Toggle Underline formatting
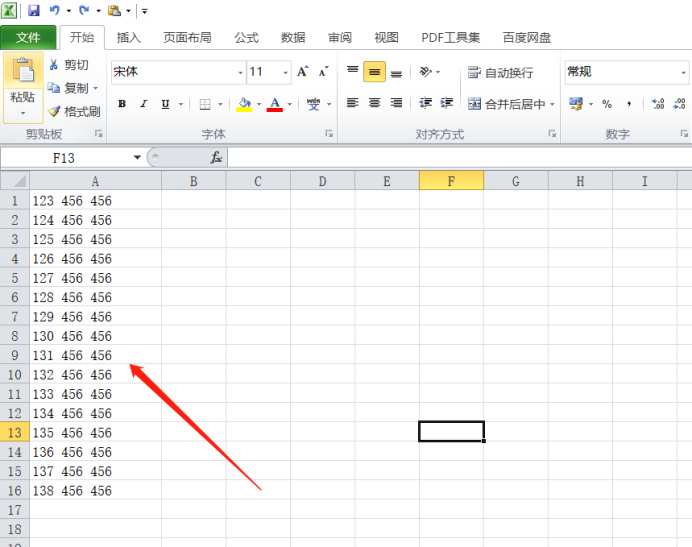Viewport: 692px width, 547px height. (165, 104)
